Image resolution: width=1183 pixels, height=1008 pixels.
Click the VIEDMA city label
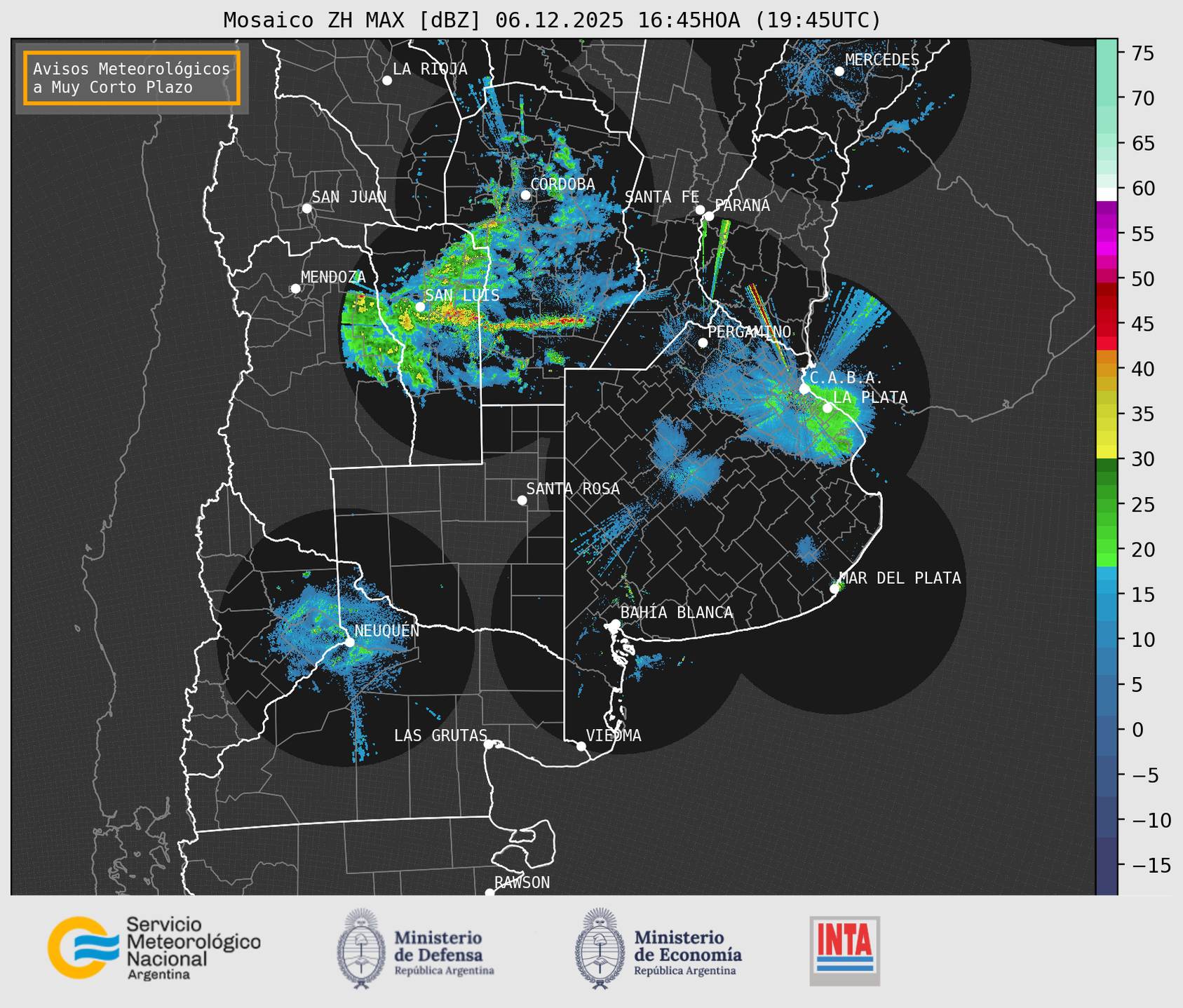coord(614,735)
